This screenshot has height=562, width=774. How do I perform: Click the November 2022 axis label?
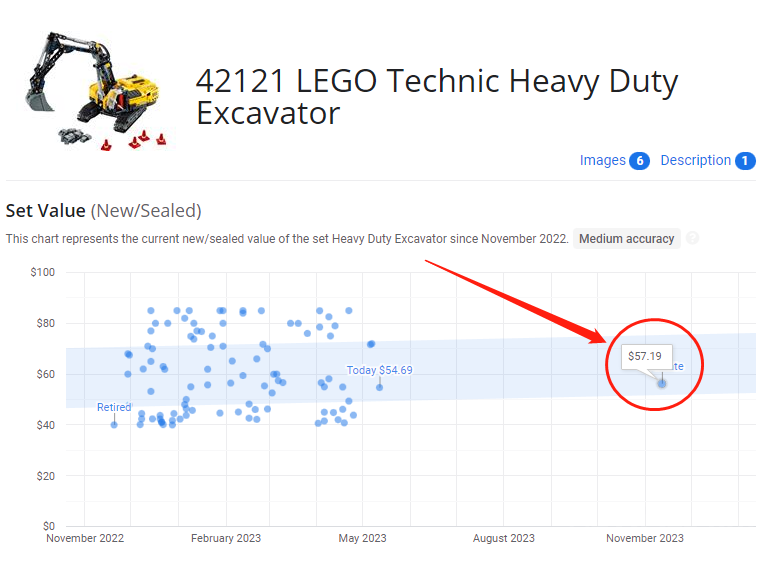pyautogui.click(x=85, y=538)
